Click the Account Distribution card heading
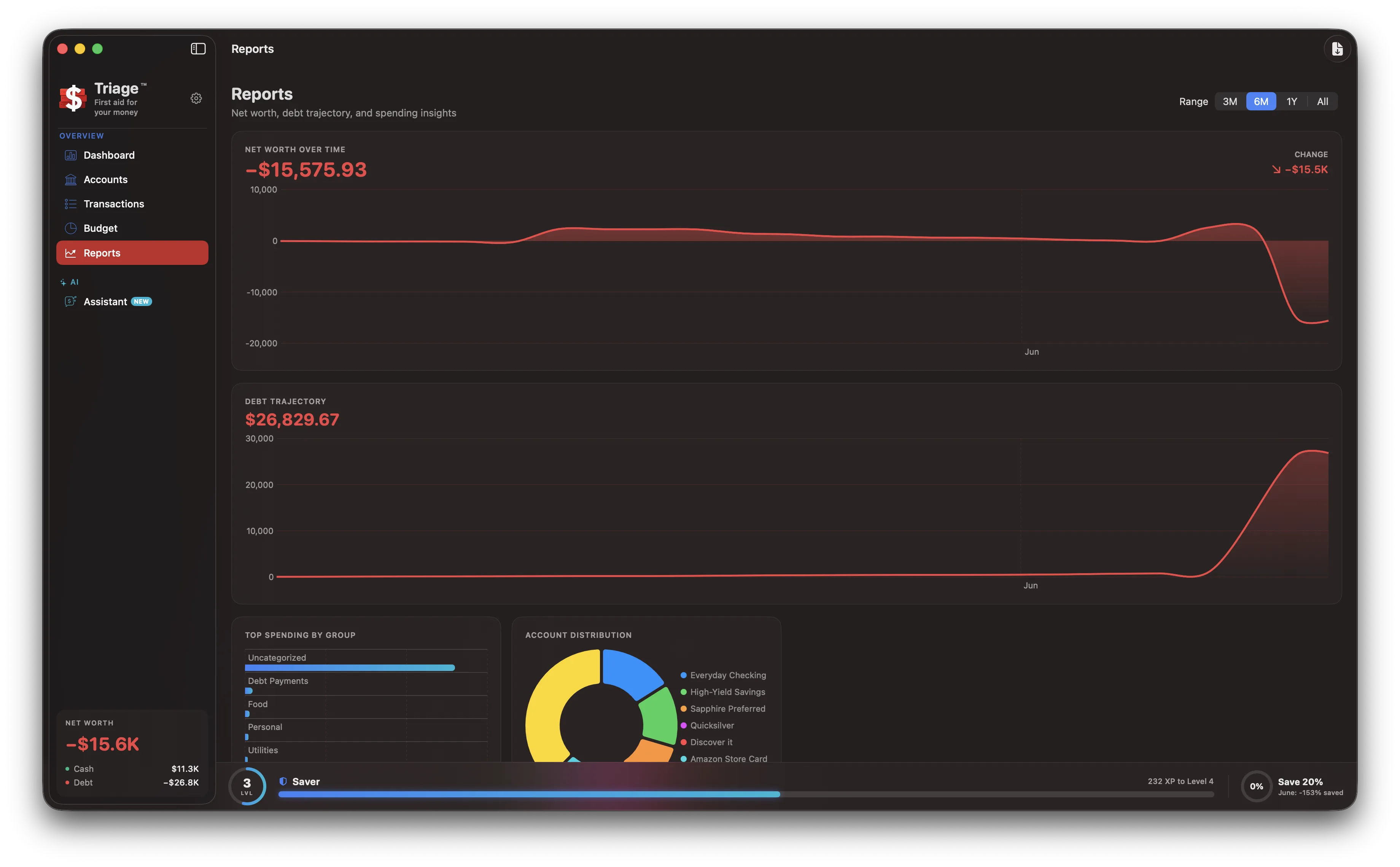 [x=578, y=635]
